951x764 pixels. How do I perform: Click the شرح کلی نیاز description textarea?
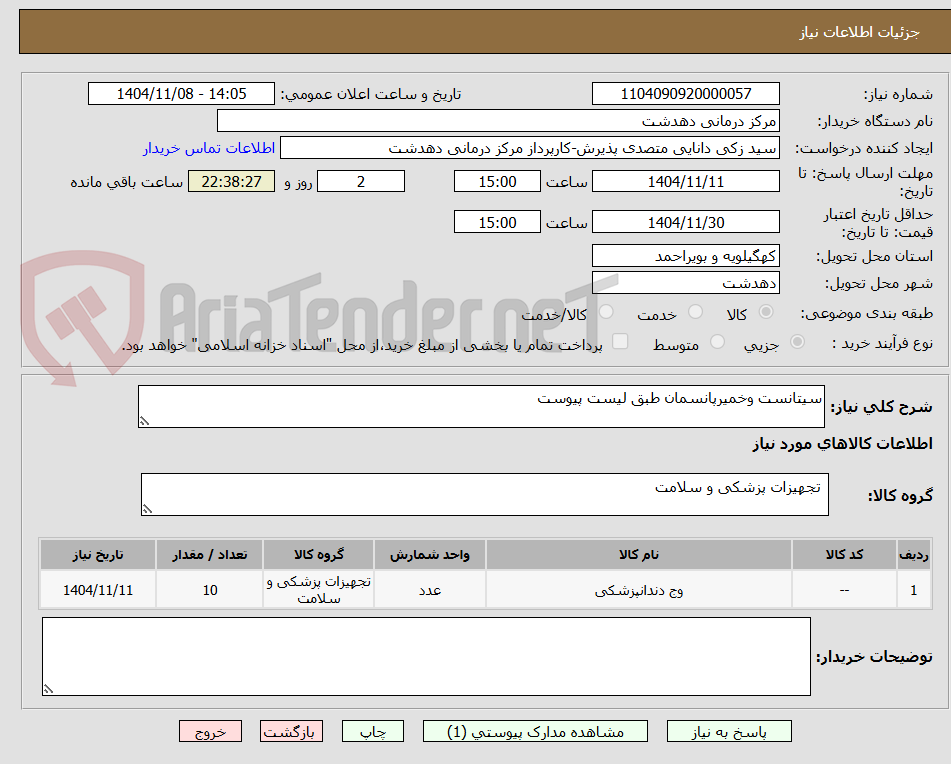click(x=481, y=406)
